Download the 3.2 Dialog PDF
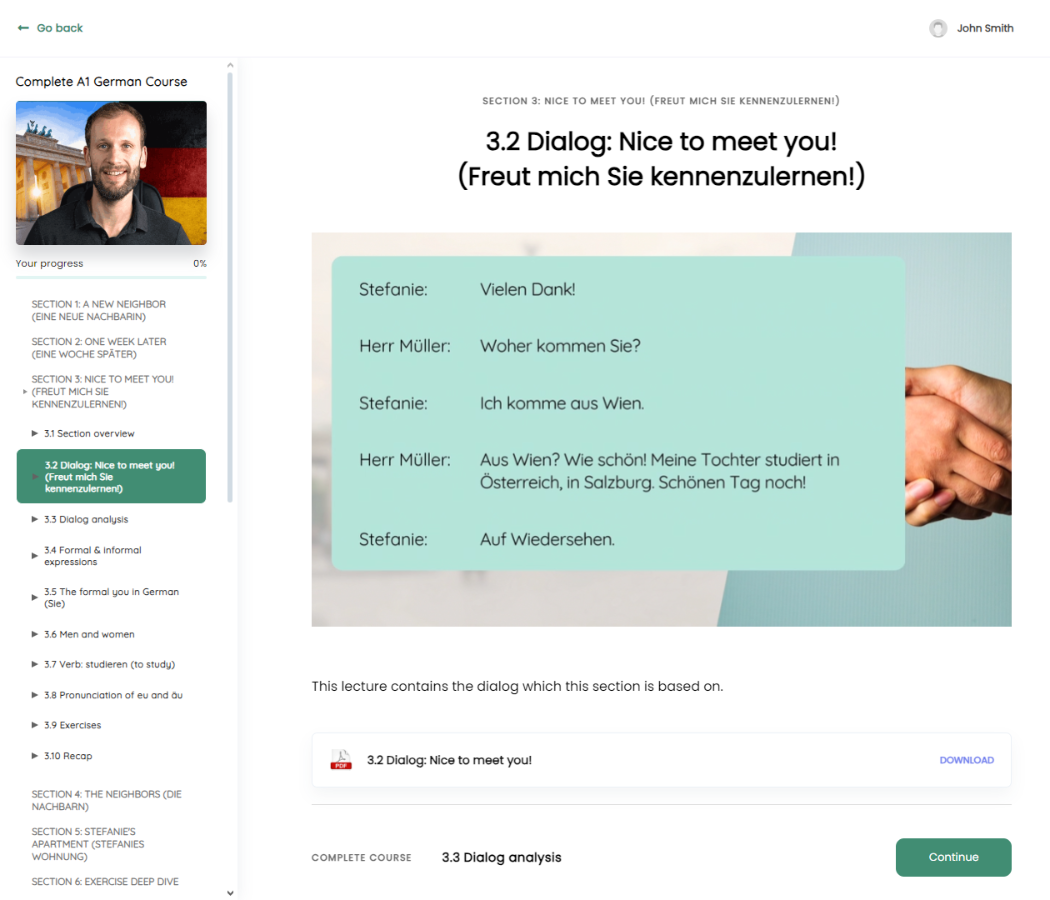 point(966,760)
